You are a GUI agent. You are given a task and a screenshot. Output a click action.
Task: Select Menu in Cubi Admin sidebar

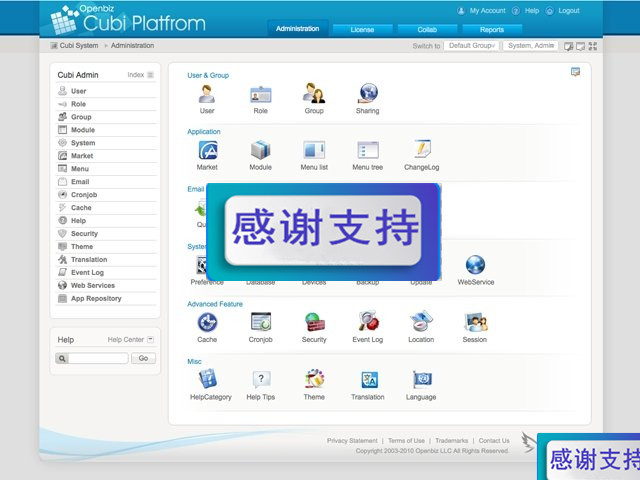[106, 169]
